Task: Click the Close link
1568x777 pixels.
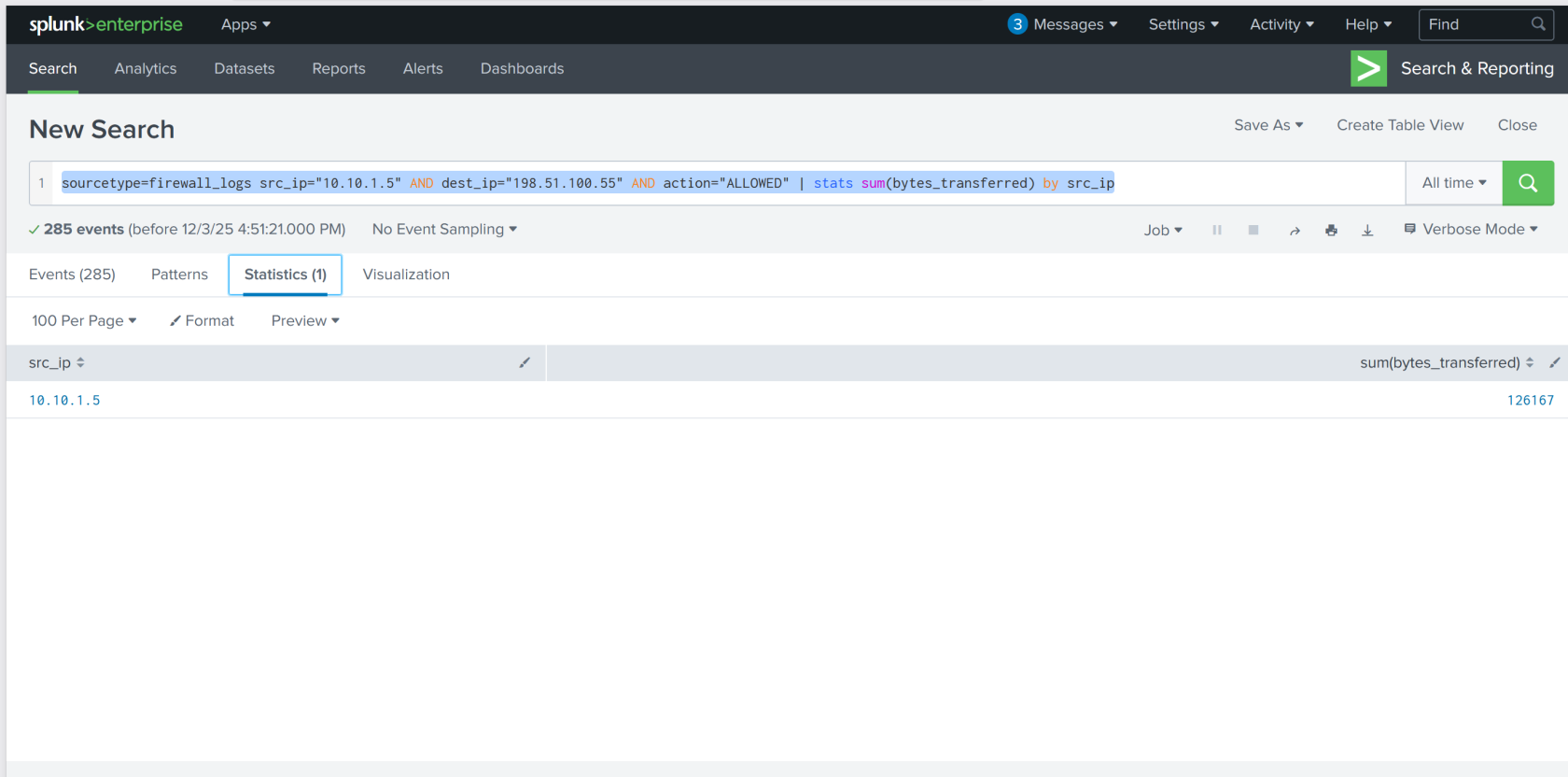Action: pyautogui.click(x=1517, y=125)
